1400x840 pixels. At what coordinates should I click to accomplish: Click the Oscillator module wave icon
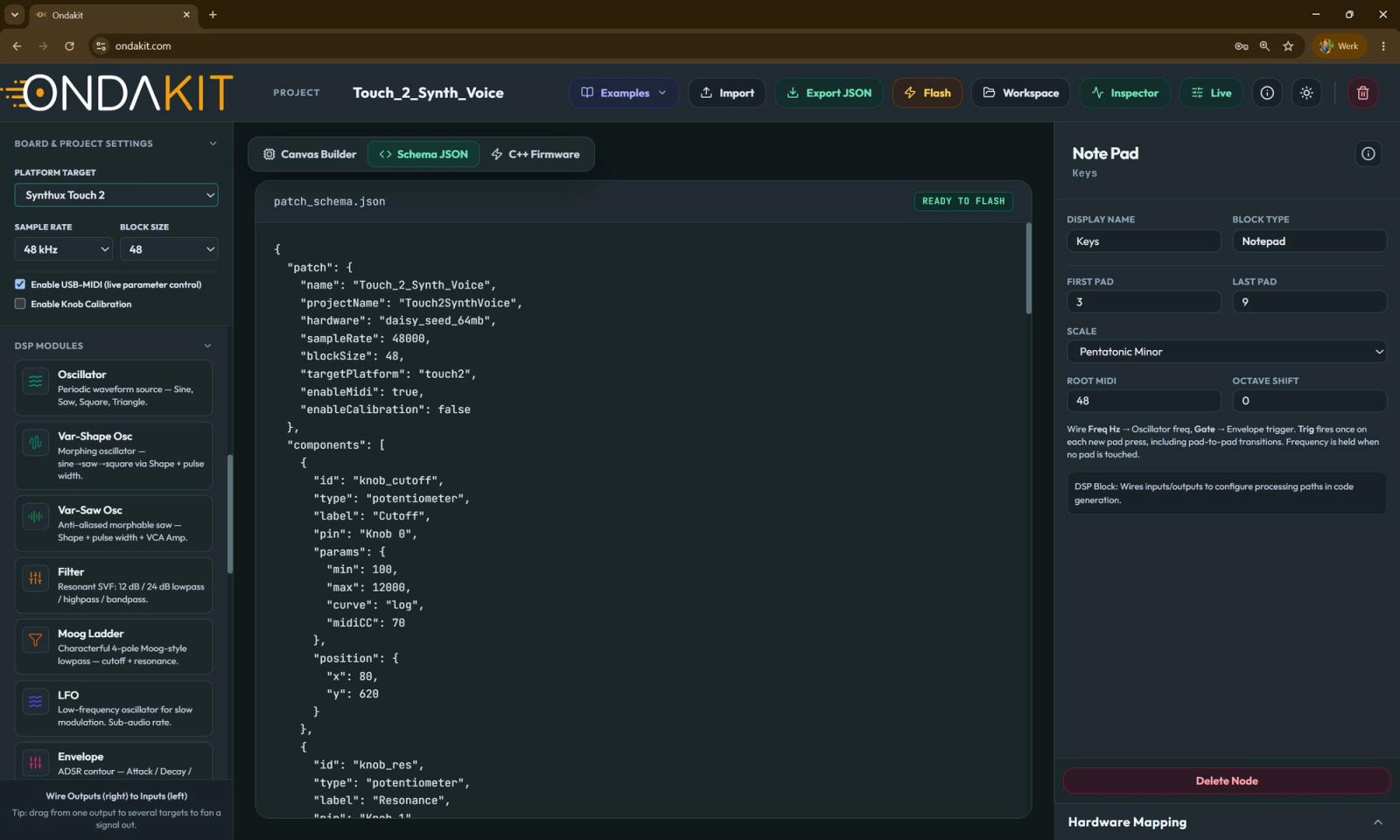(x=35, y=381)
